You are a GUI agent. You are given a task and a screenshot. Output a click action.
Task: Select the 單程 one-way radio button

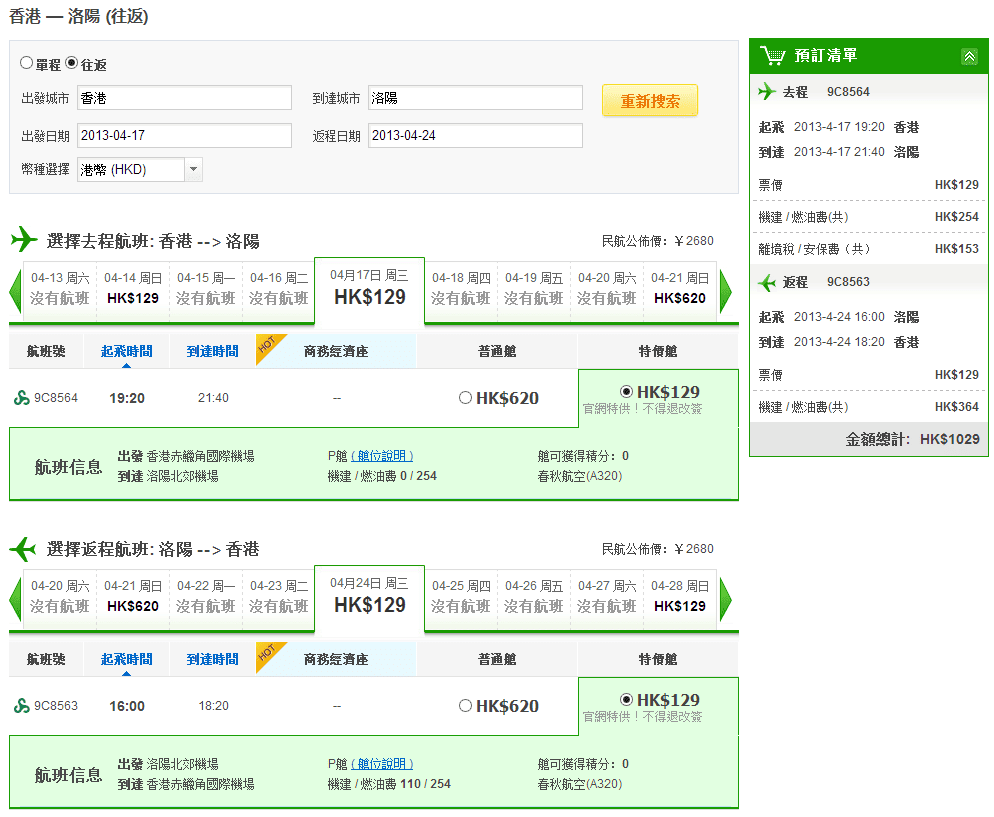pyautogui.click(x=27, y=63)
